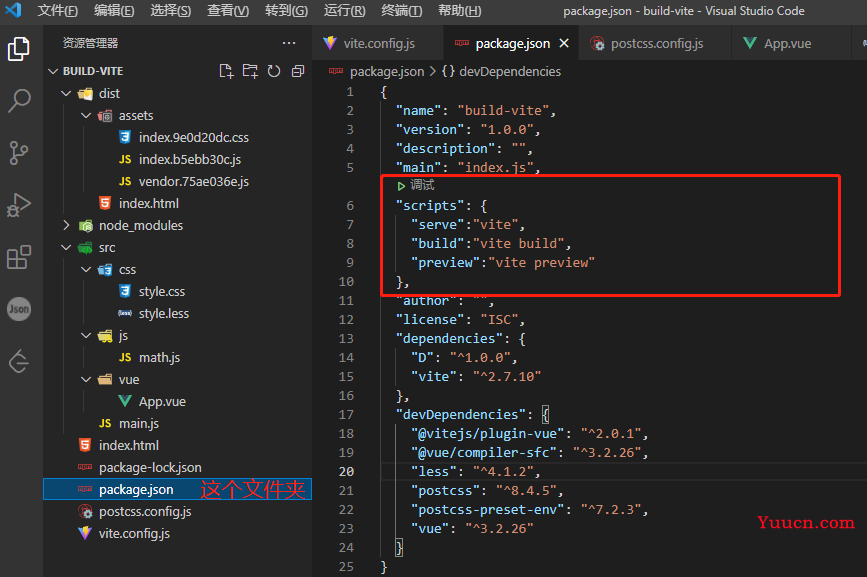Click devDependencies breadcrumb segment

(501, 71)
